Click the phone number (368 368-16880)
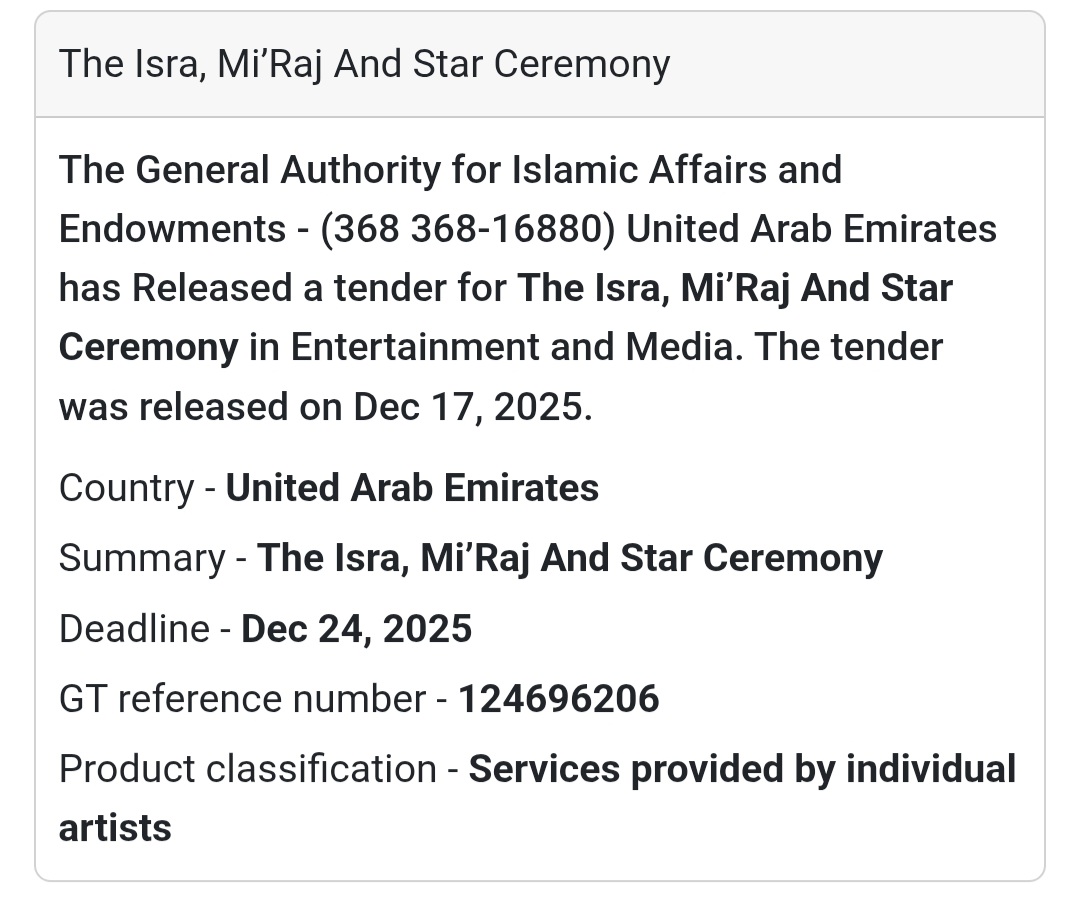 [x=467, y=229]
